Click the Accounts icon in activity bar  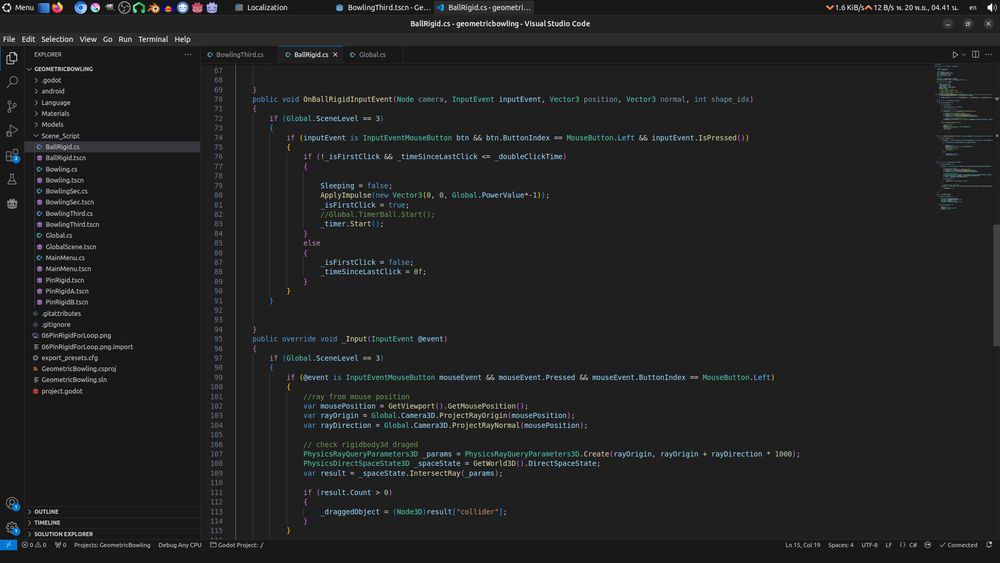(x=12, y=504)
